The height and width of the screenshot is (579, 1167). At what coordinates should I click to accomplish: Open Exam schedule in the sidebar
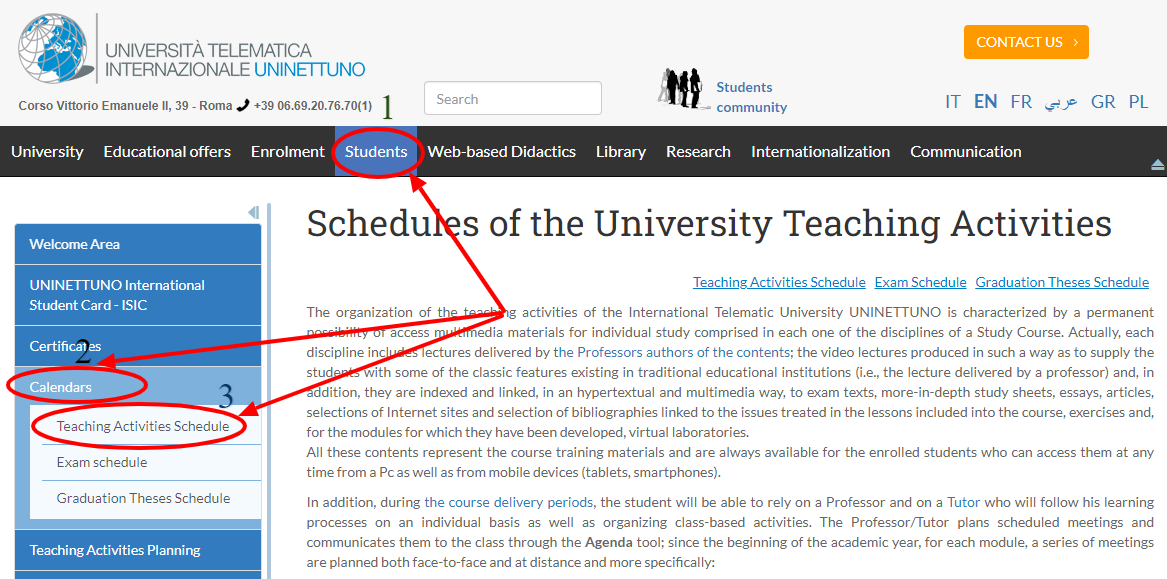pos(102,462)
